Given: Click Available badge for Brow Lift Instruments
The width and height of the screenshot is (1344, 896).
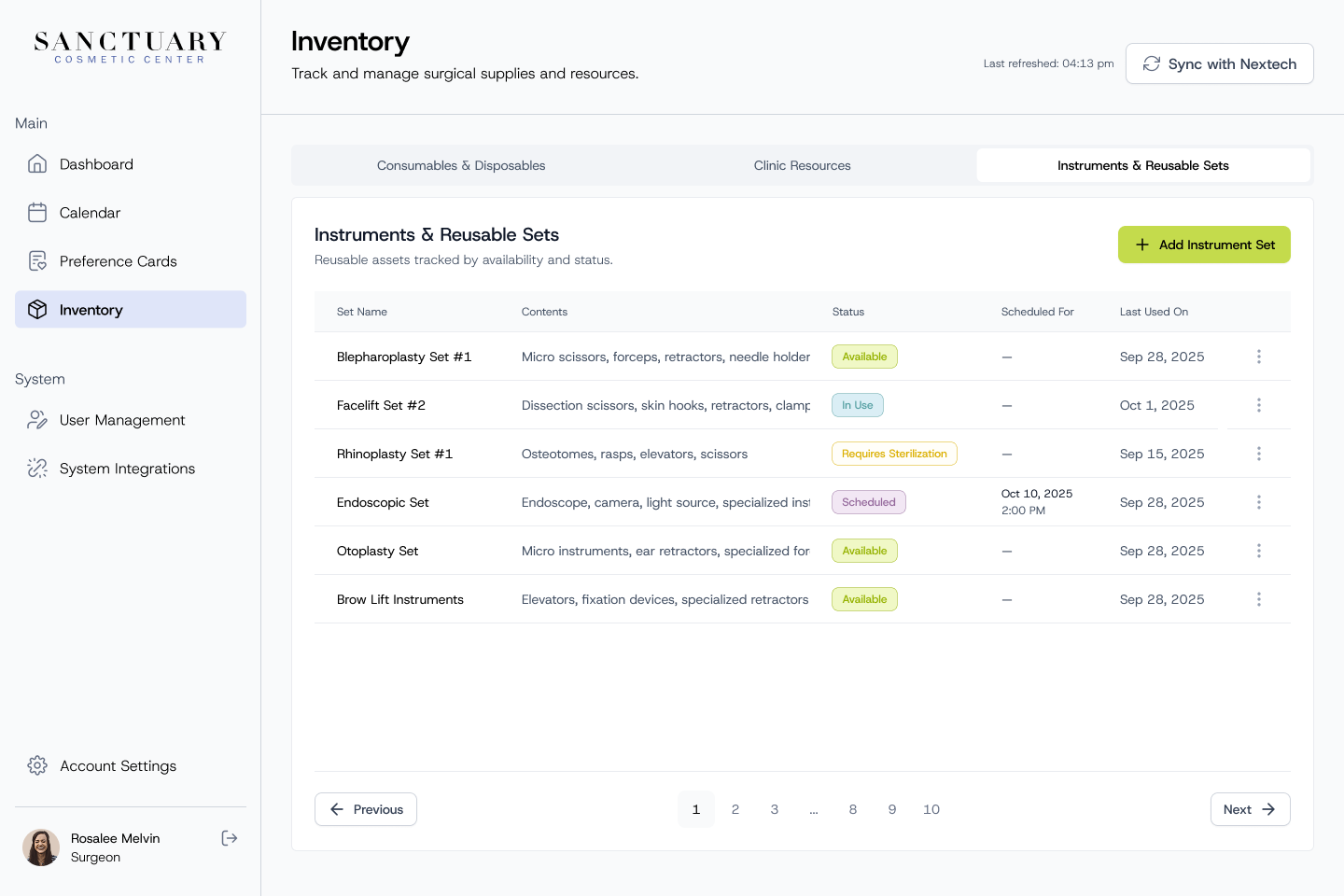Looking at the screenshot, I should [x=864, y=599].
